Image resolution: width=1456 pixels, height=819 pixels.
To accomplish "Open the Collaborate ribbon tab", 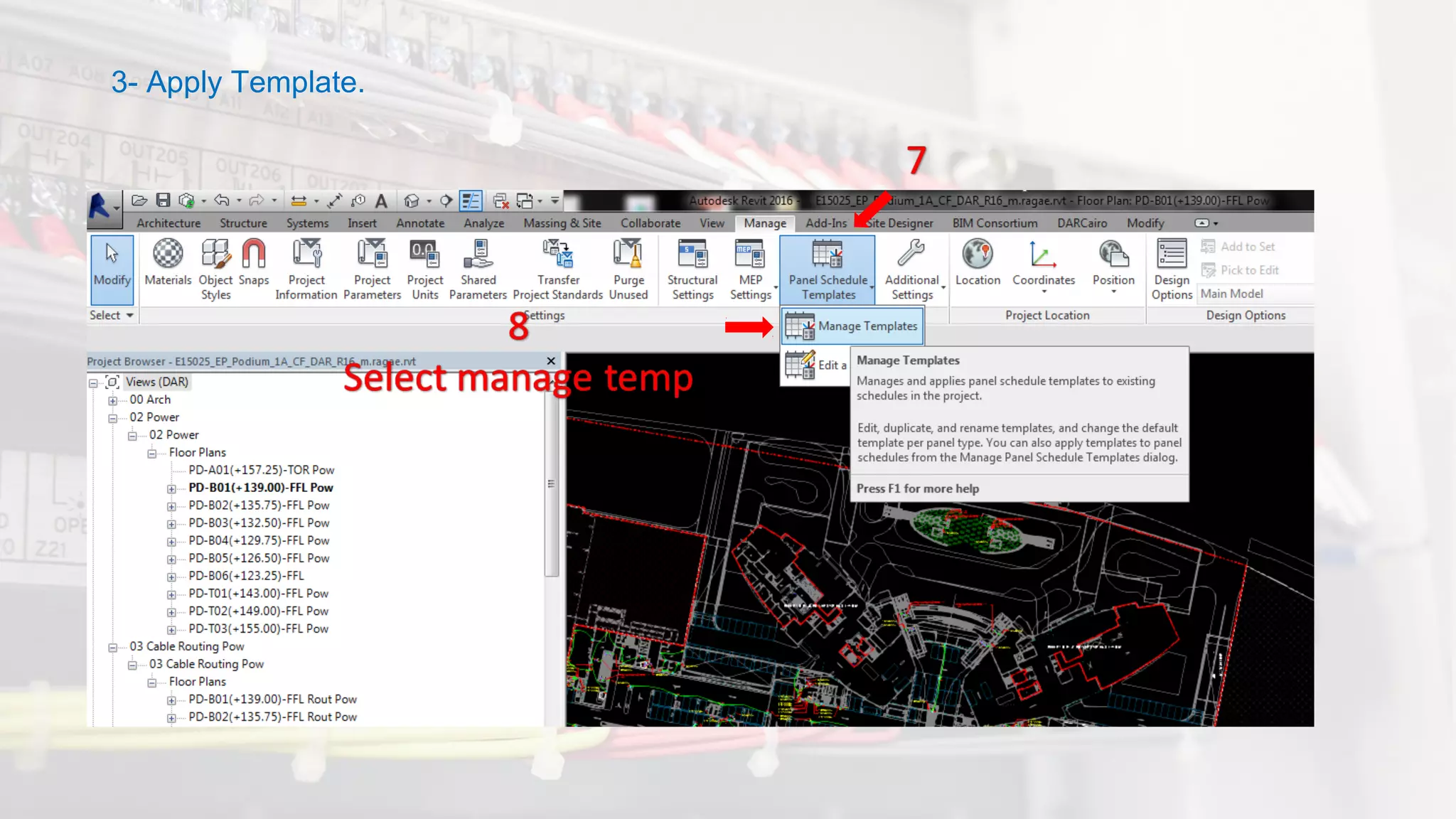I will [x=650, y=223].
